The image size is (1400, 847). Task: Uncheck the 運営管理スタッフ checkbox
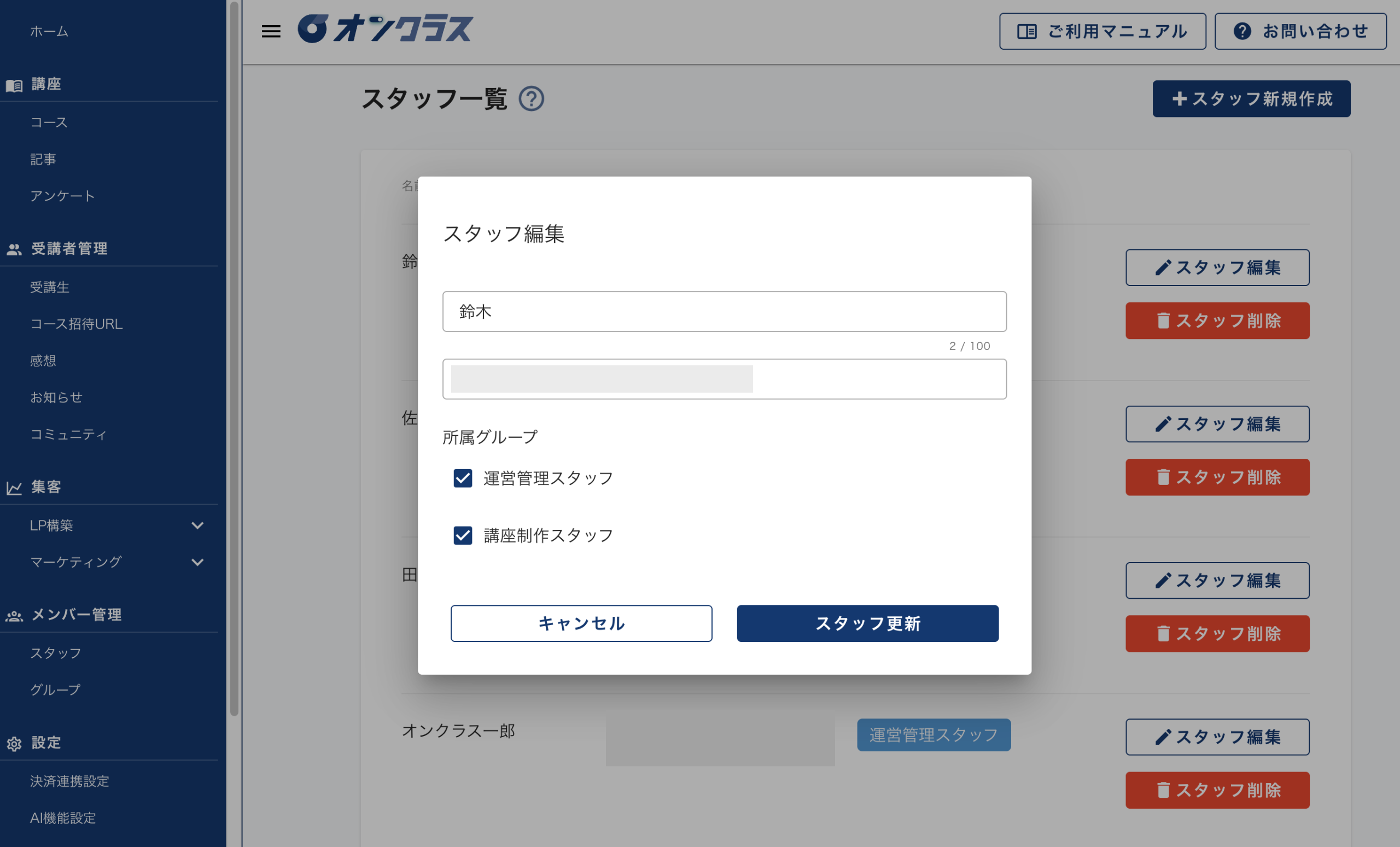(463, 478)
